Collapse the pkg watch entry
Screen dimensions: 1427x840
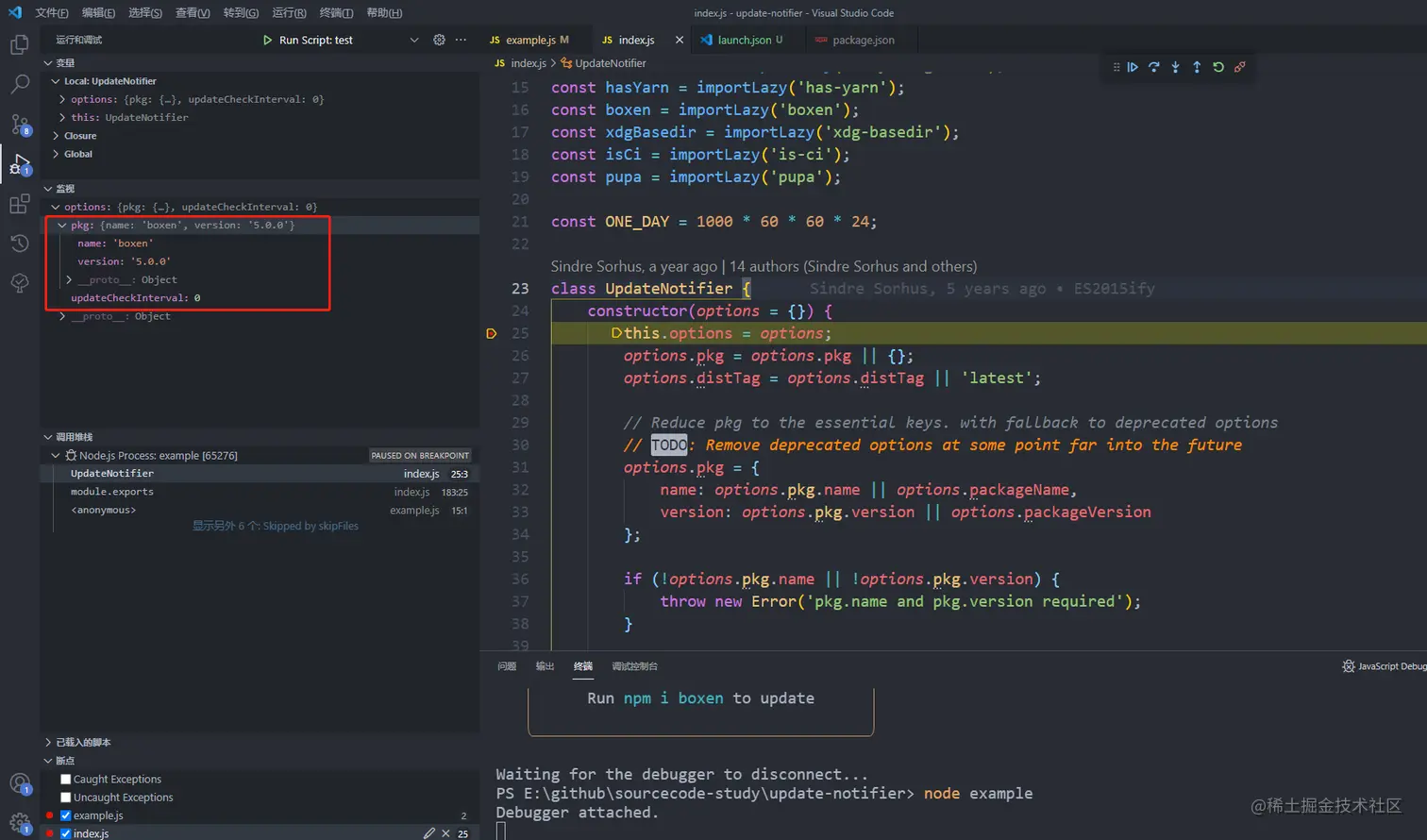[x=62, y=226]
